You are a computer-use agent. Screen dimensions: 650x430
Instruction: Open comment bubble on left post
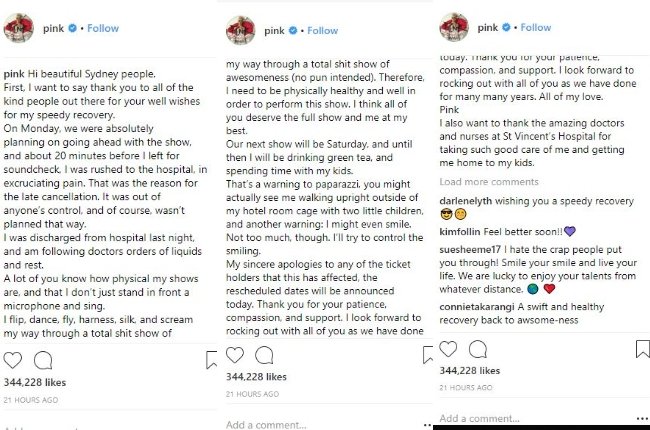point(43,360)
